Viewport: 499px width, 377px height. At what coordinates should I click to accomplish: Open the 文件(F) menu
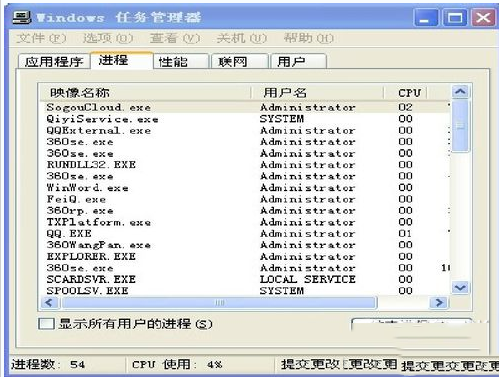(41, 38)
